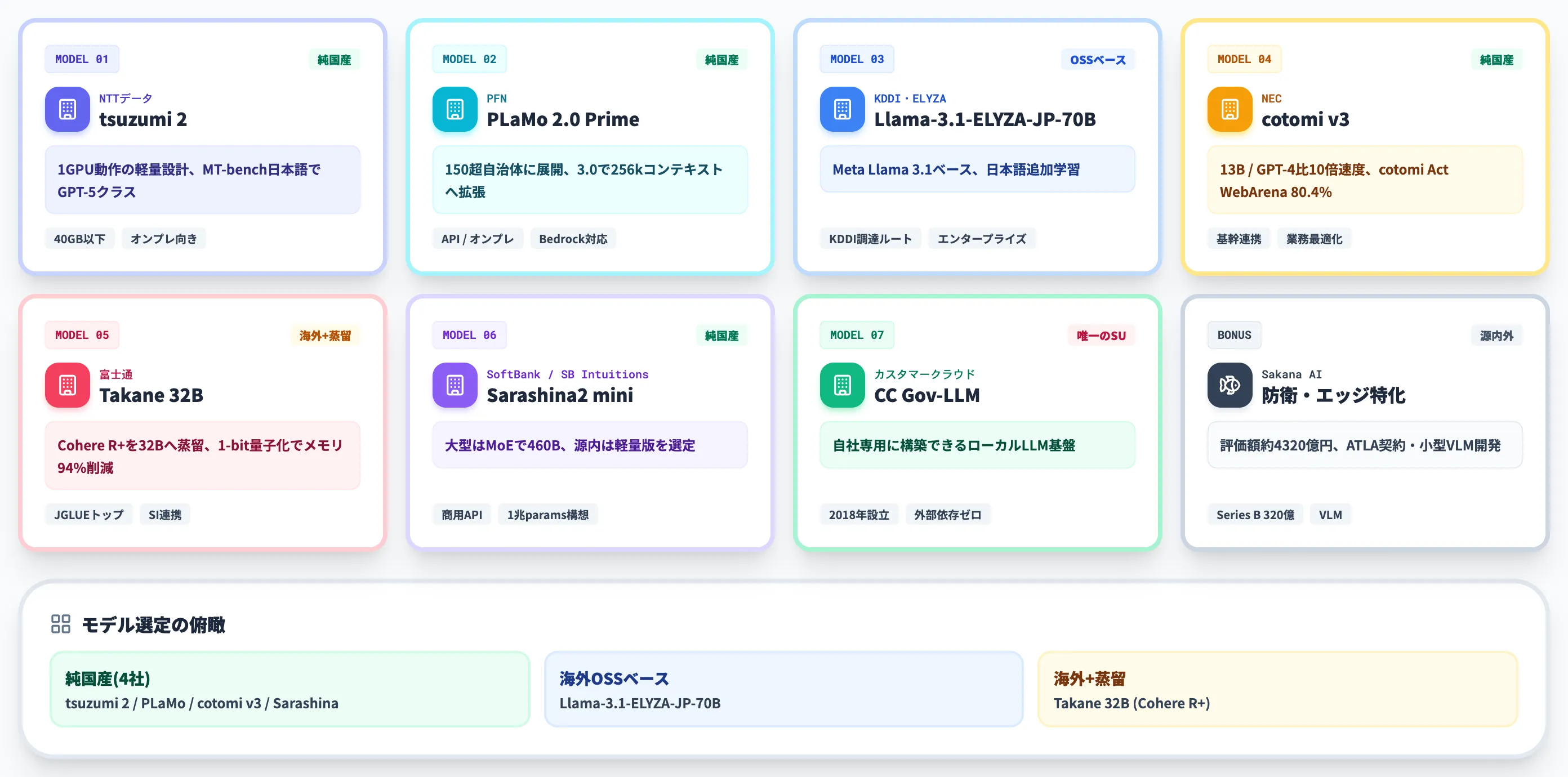
Task: Select the MODEL 07 badge
Action: [x=857, y=334]
